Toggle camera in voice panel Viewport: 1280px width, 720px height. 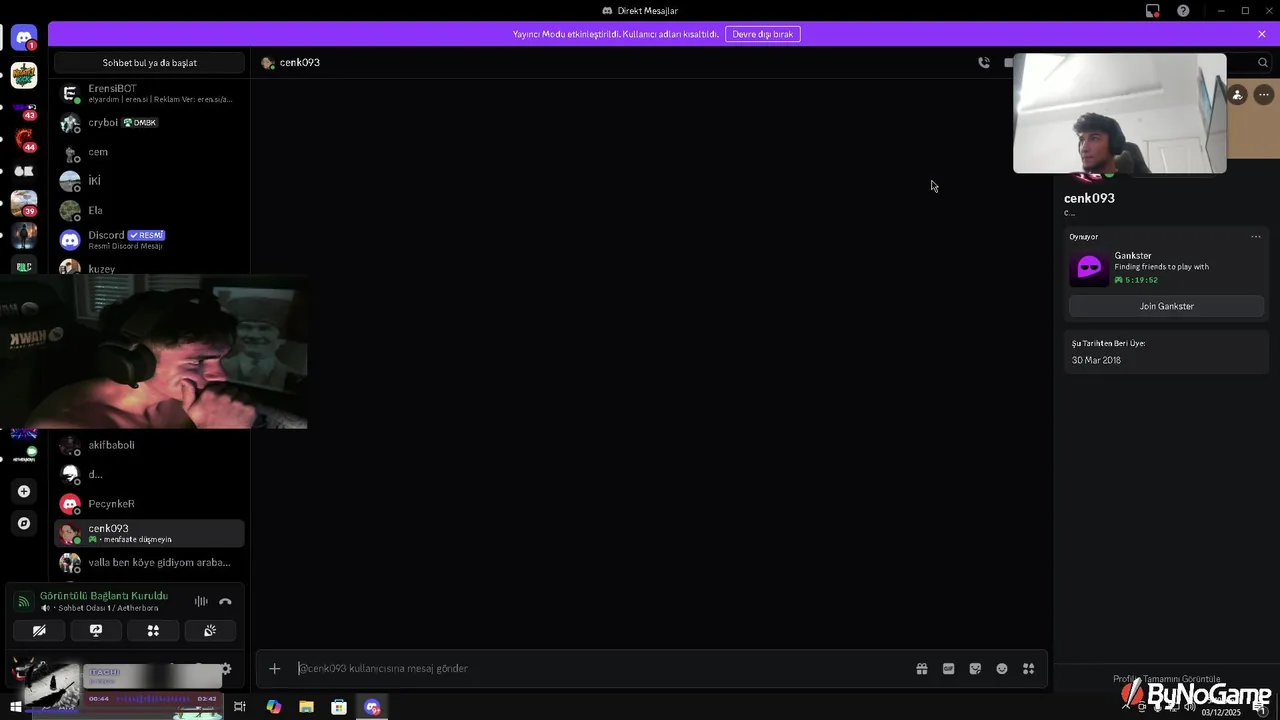[39, 631]
